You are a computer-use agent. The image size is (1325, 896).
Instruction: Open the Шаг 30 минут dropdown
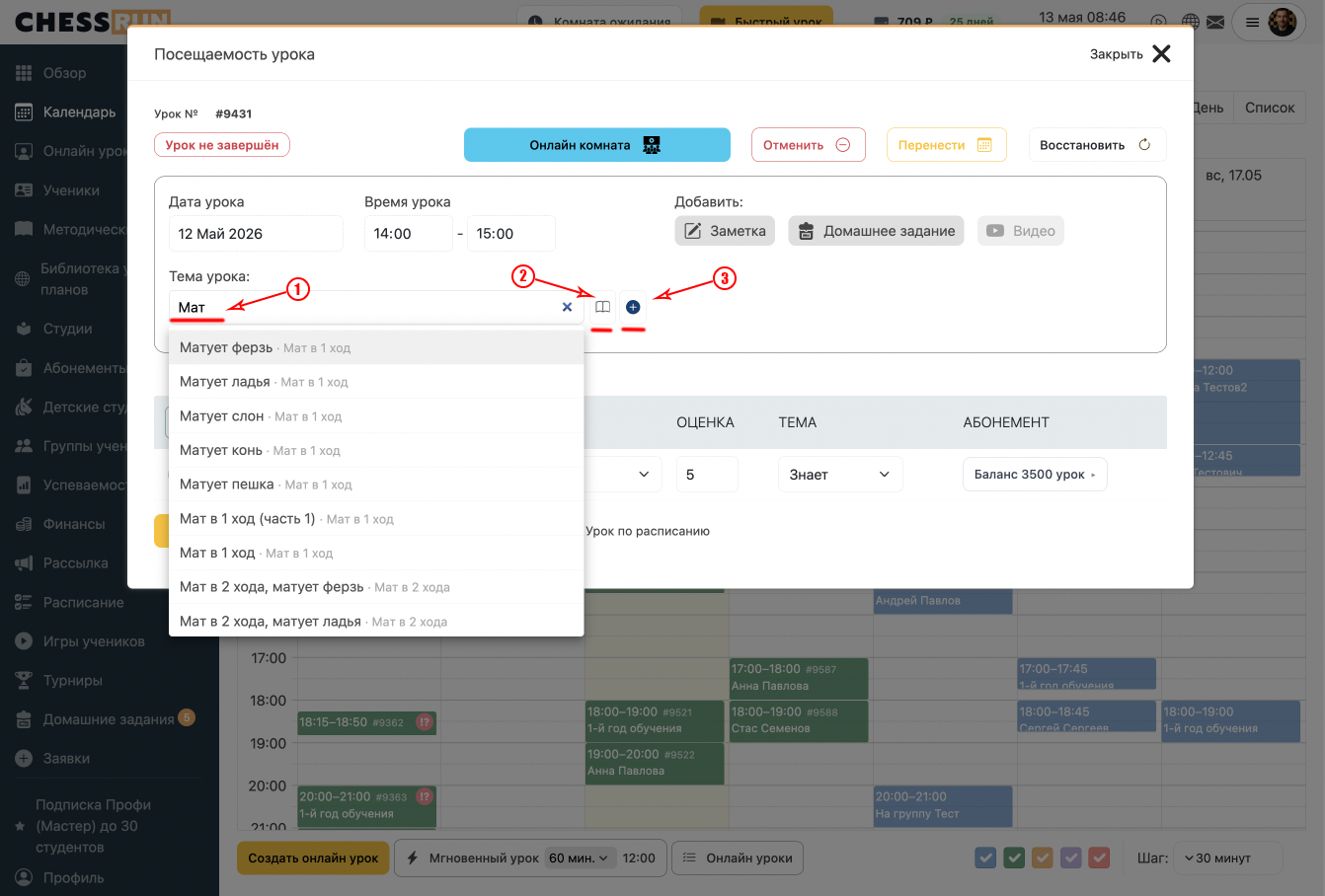(x=1230, y=858)
